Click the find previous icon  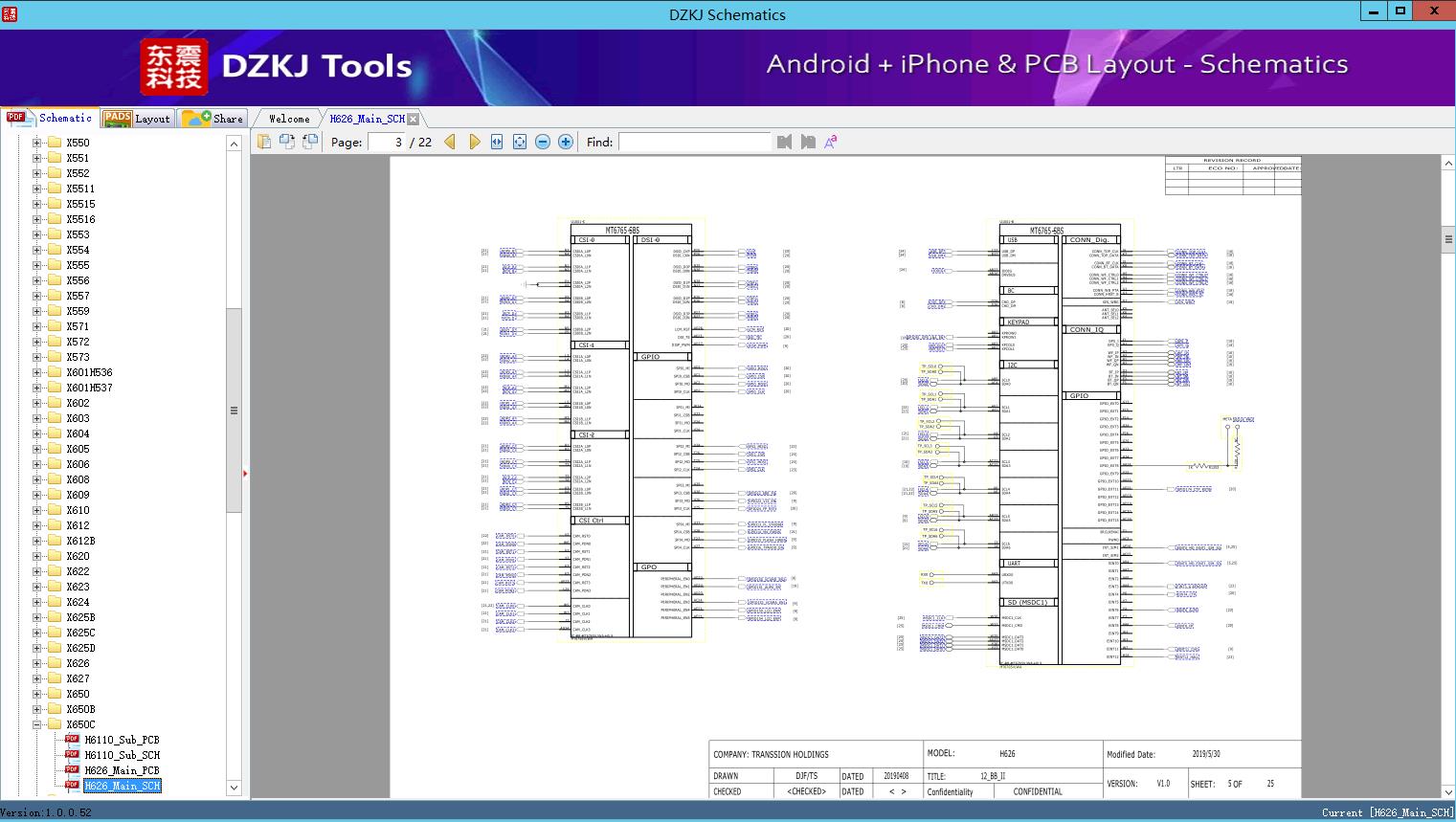tap(785, 142)
